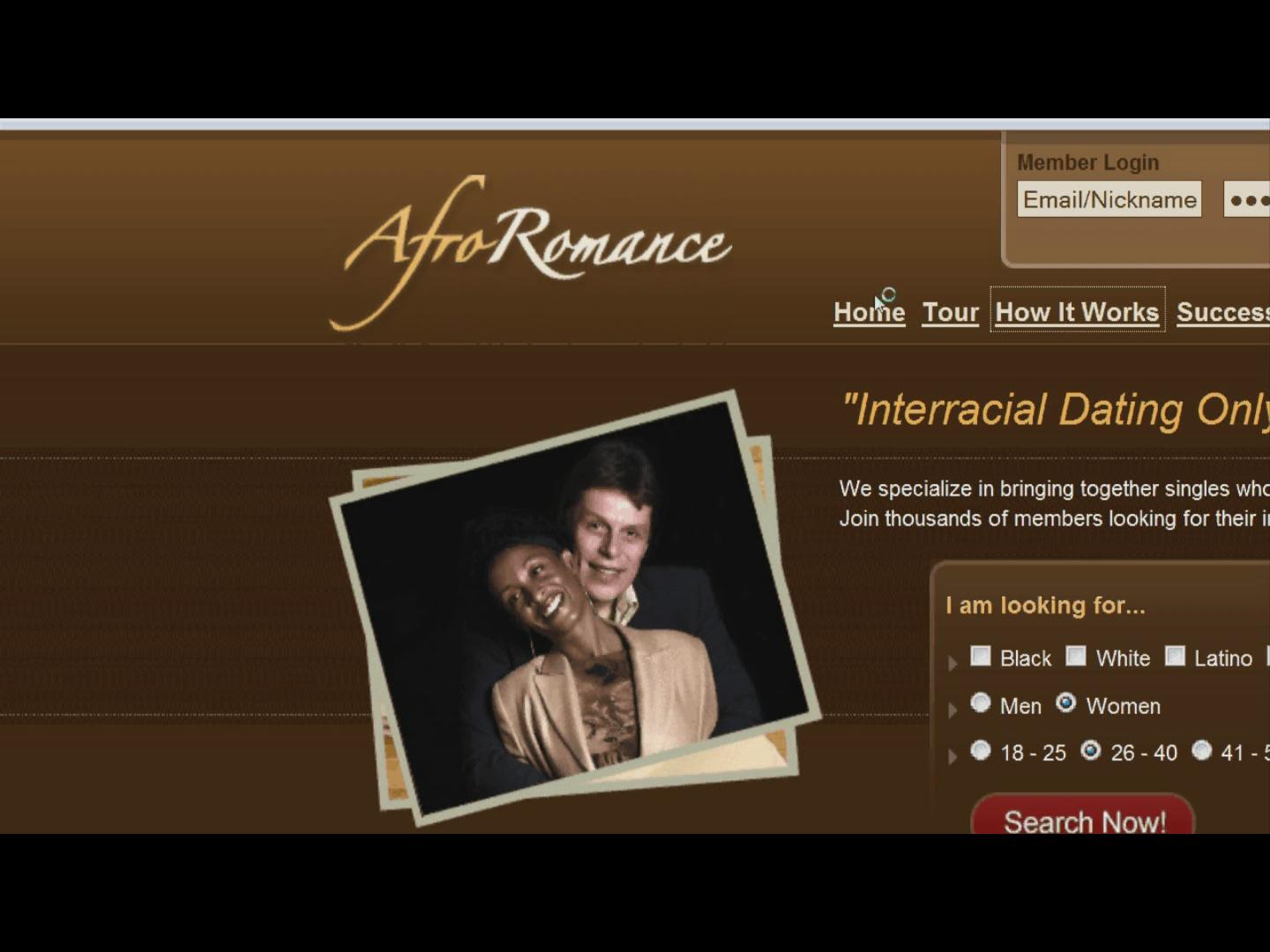Click the "We specialize in bringing together singles" text
Image resolution: width=1270 pixels, height=952 pixels.
1054,488
